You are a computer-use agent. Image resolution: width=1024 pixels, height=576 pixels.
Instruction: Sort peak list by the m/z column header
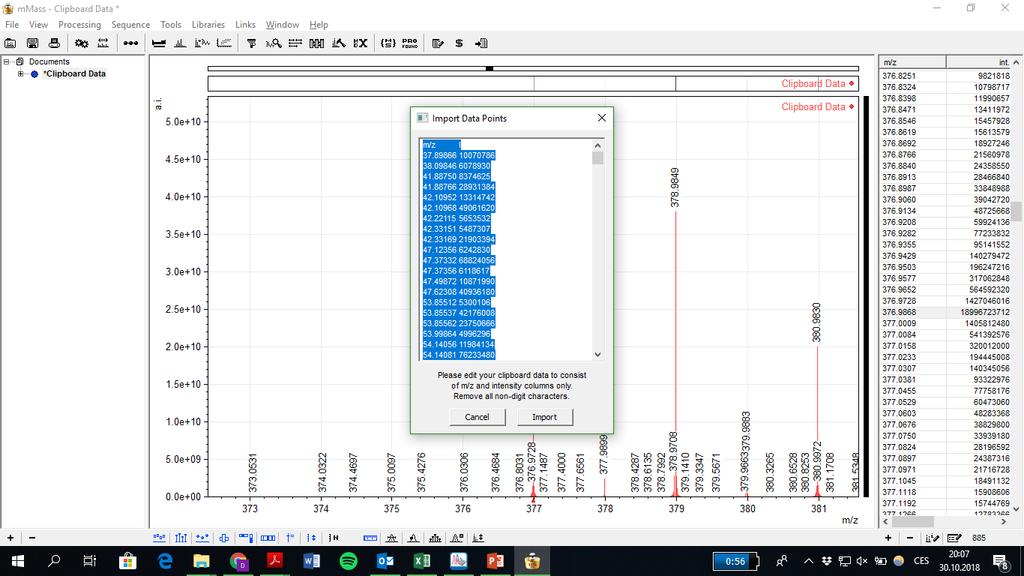[912, 62]
